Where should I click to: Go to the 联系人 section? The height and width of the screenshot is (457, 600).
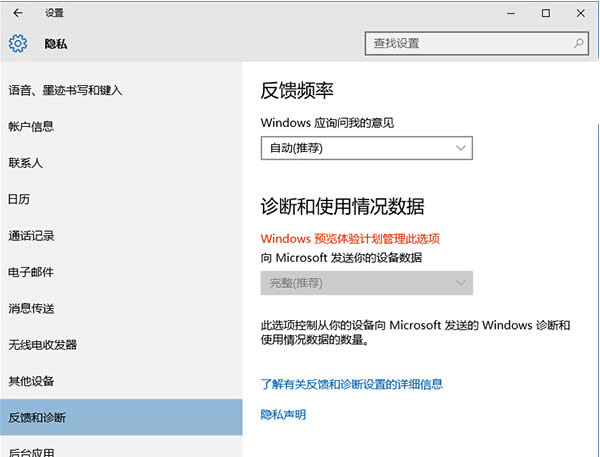tap(26, 162)
